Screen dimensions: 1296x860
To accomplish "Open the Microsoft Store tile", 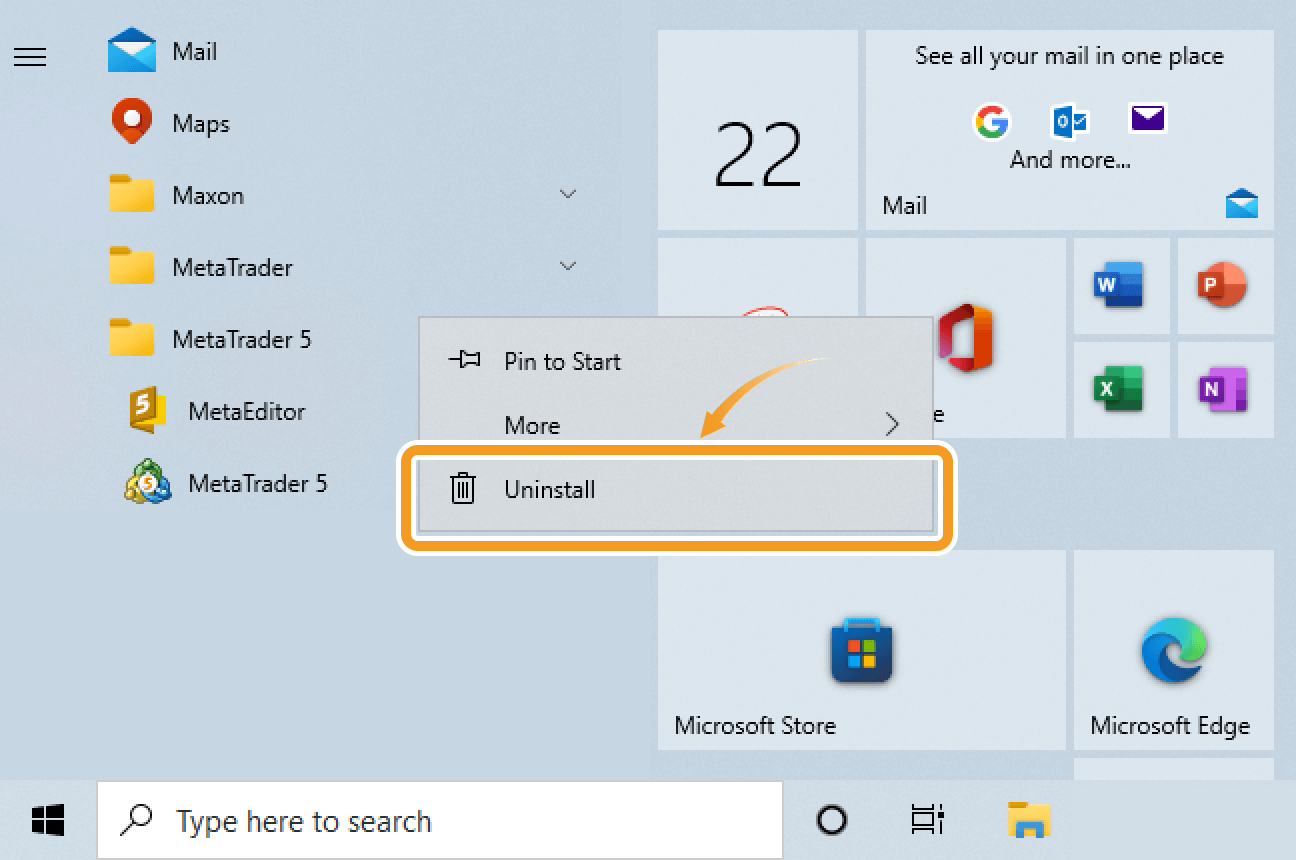I will (x=860, y=650).
